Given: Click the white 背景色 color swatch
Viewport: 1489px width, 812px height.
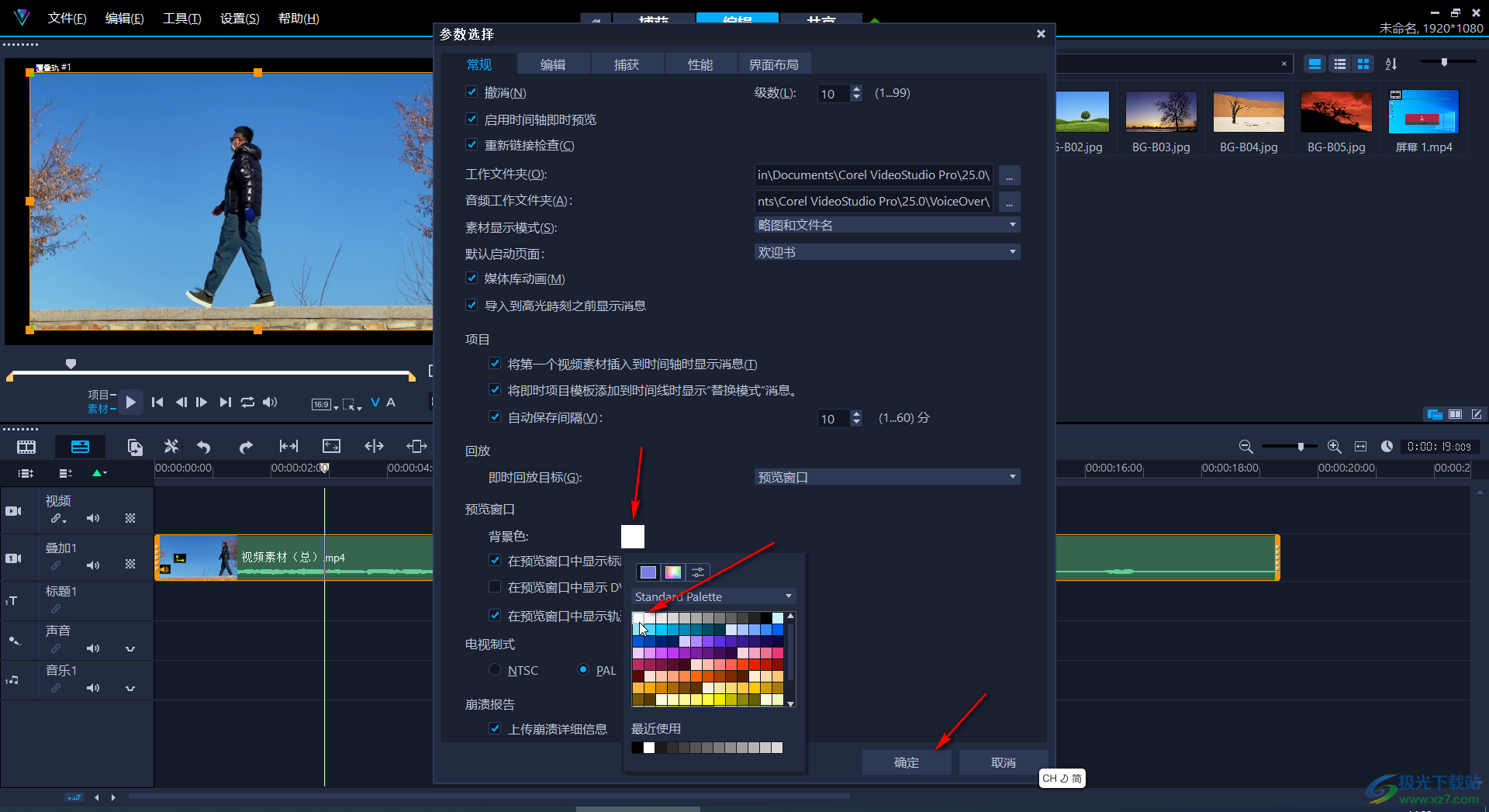Looking at the screenshot, I should 633,536.
